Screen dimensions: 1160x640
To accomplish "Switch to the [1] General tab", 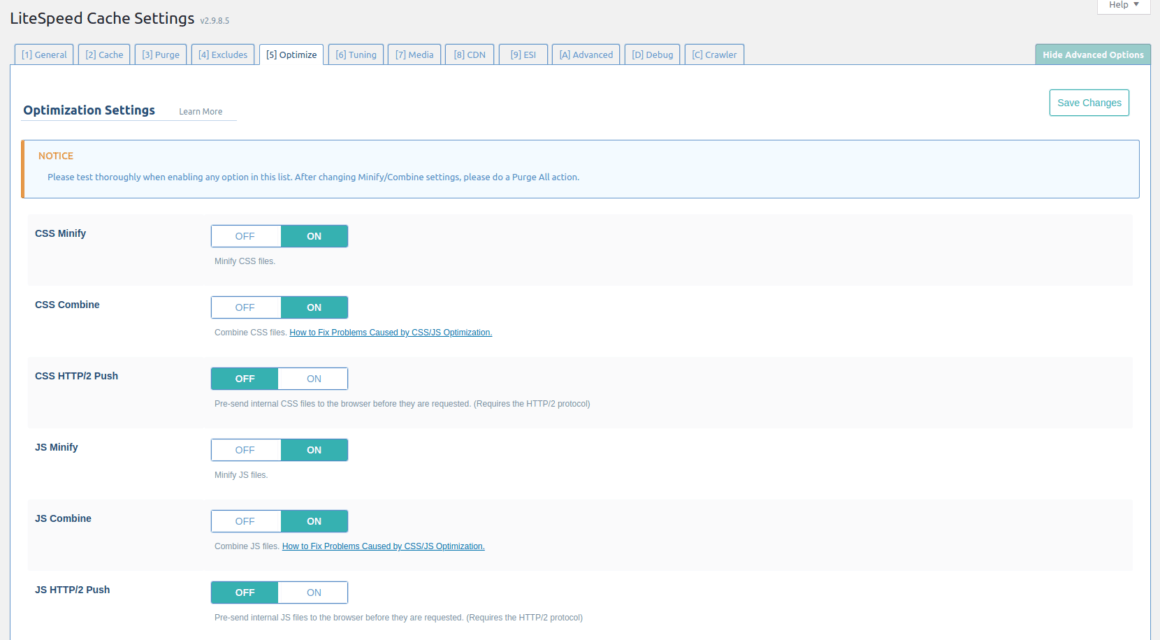I will [43, 54].
